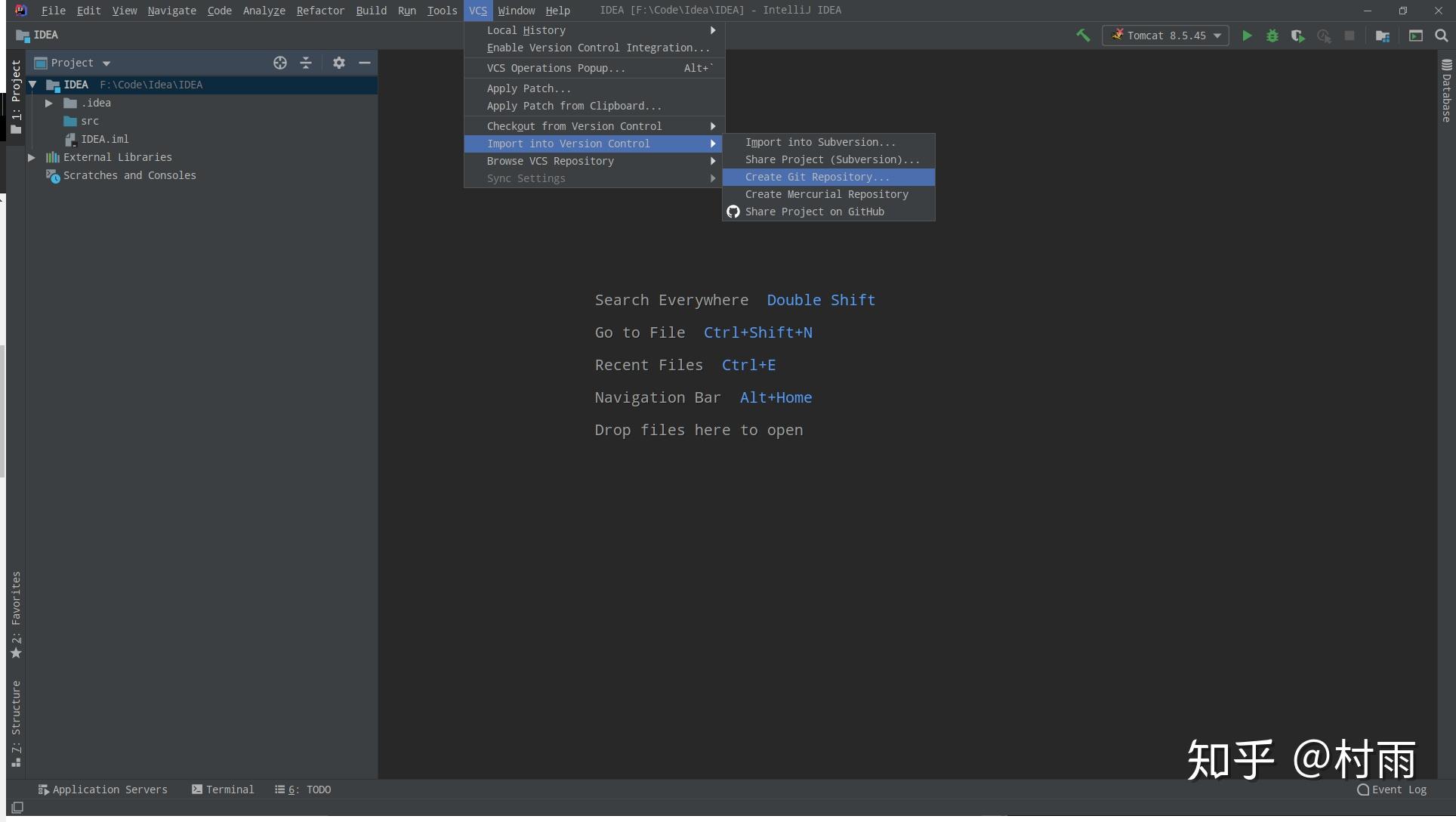The image size is (1456, 822).
Task: Select Opened File with the crosshair icon
Action: coord(279,63)
